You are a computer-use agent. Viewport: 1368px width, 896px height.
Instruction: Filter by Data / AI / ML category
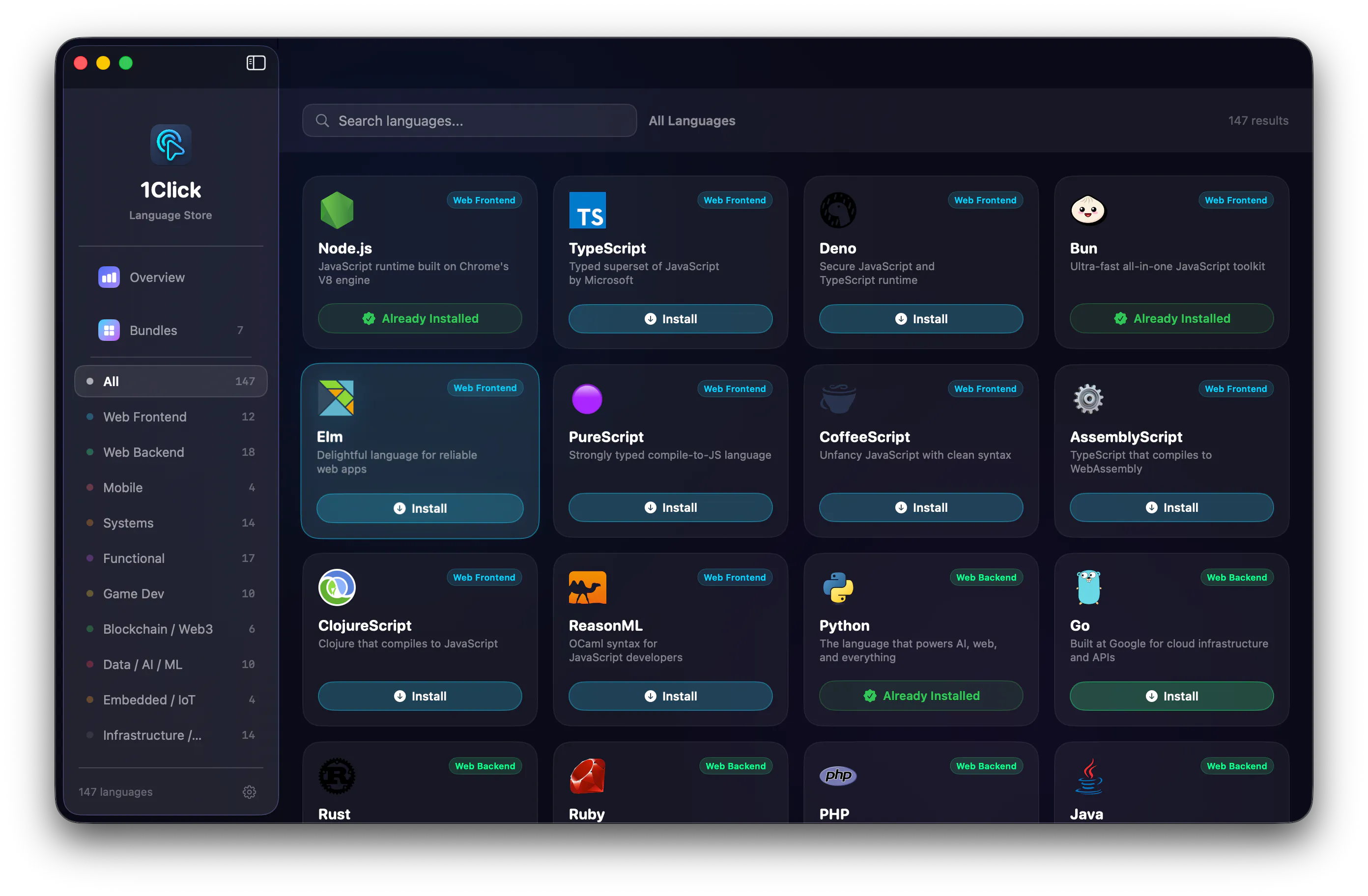pyautogui.click(x=171, y=664)
